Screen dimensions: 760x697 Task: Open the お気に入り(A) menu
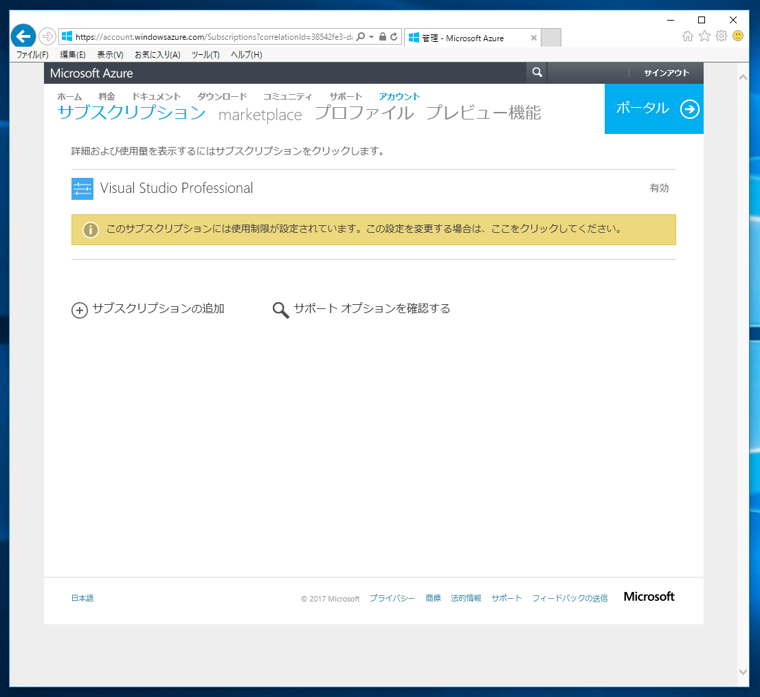tap(158, 55)
